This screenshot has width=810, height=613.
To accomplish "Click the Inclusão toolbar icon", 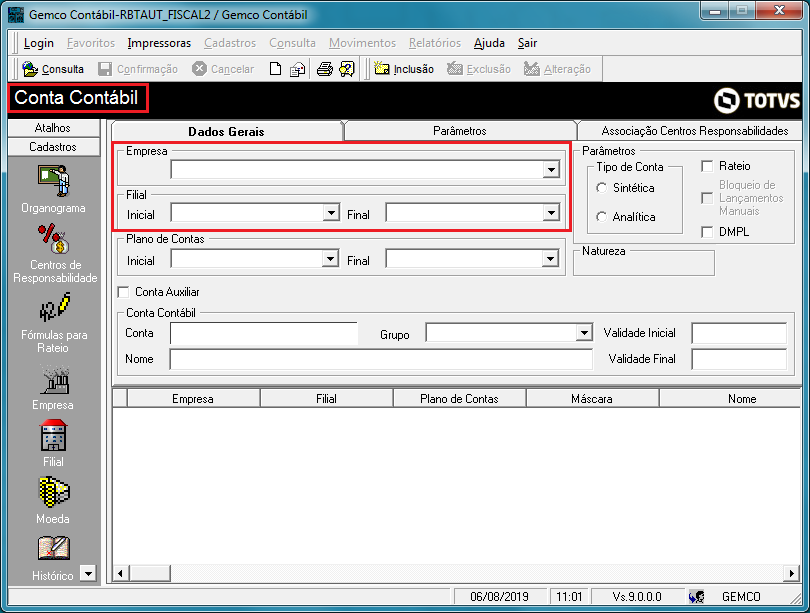I will [382, 68].
